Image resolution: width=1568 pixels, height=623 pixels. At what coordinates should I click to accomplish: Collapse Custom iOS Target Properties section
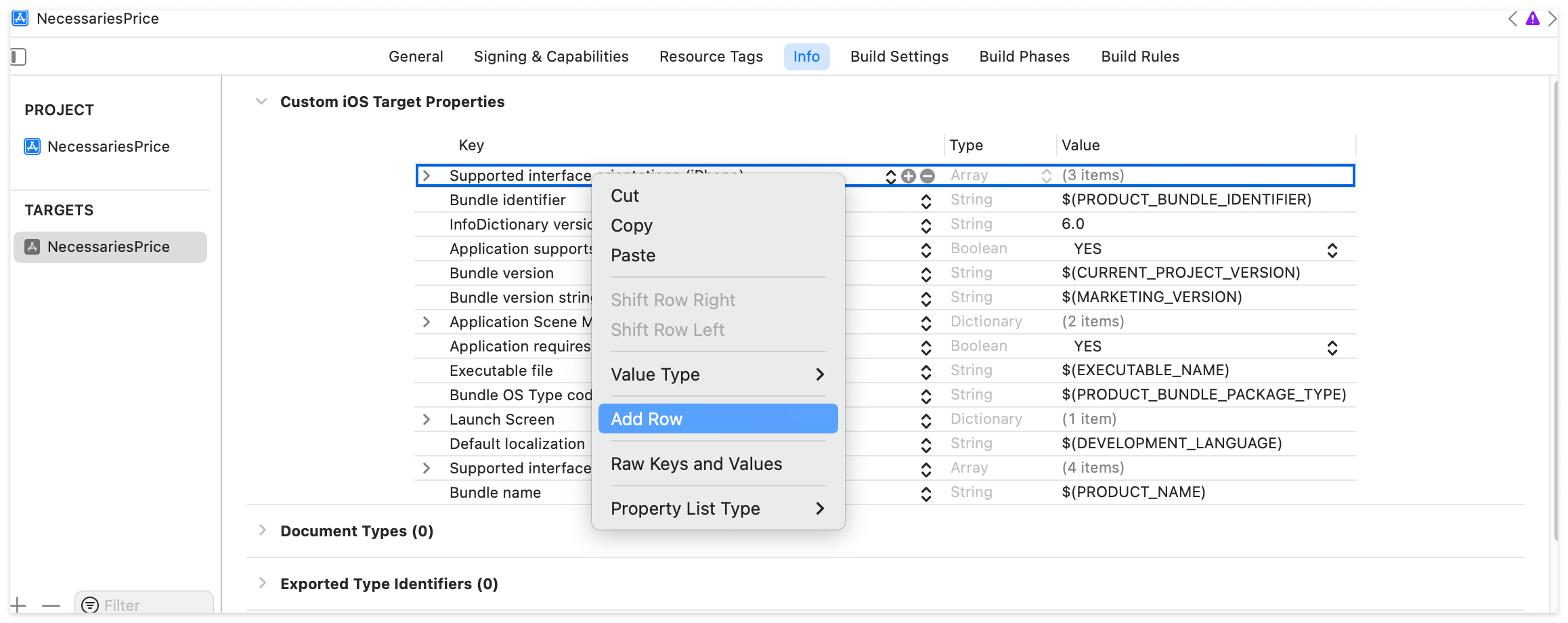[261, 102]
